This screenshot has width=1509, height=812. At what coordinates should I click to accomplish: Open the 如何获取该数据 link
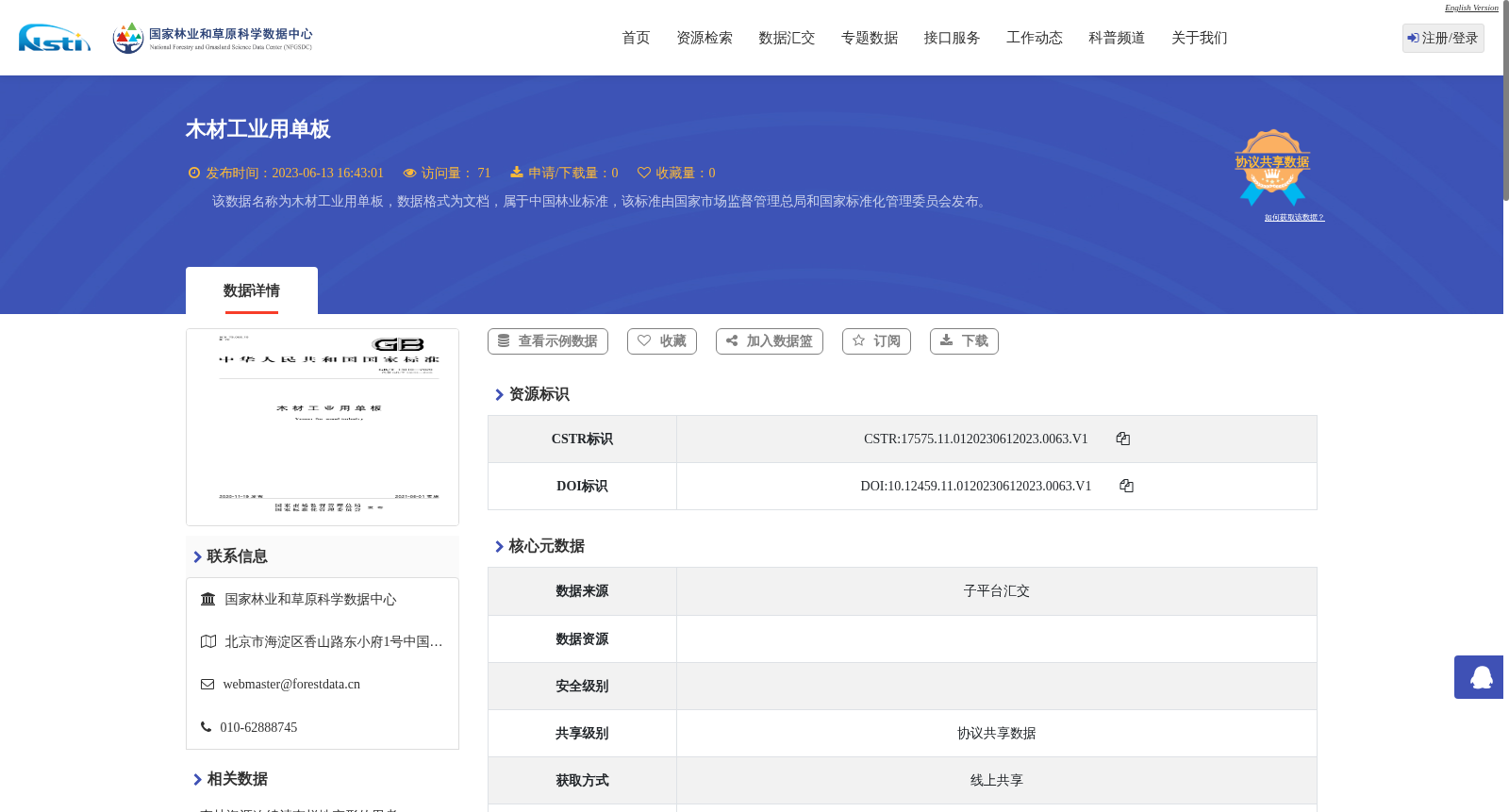coord(1294,218)
